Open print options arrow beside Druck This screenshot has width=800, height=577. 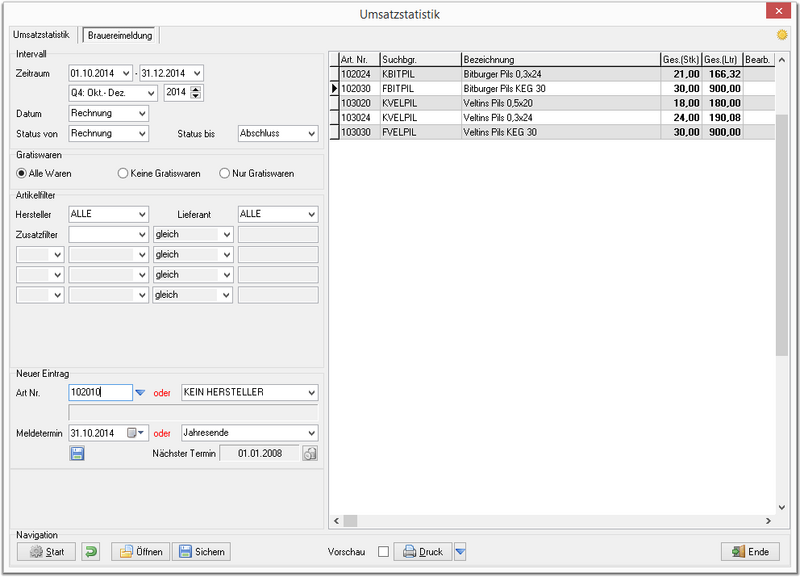coord(460,551)
